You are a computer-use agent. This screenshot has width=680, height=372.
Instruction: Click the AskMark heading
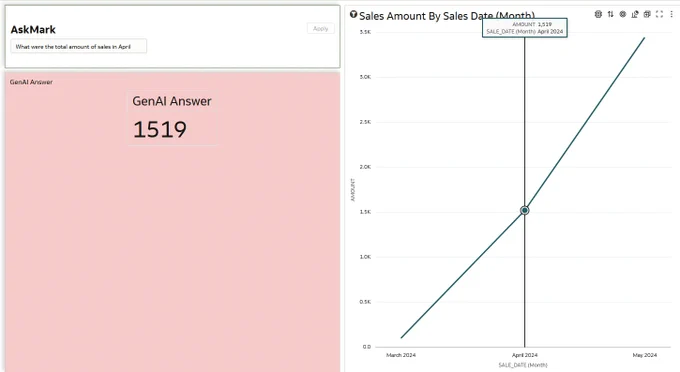pos(33,29)
